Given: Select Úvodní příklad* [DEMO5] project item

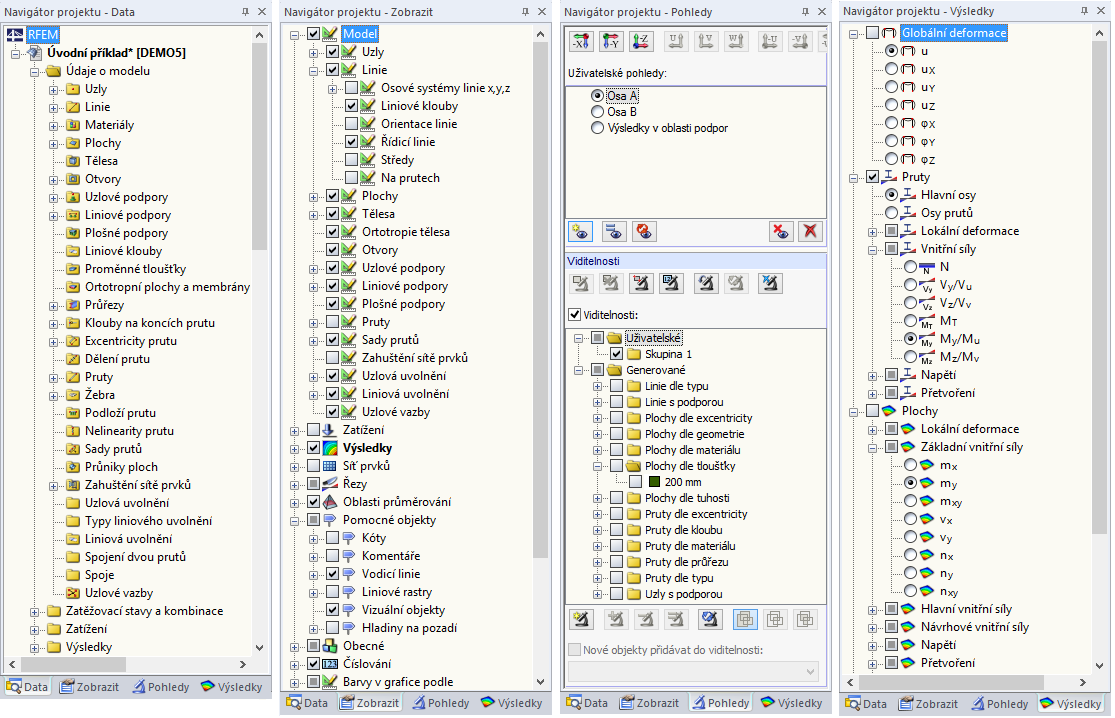Looking at the screenshot, I should pyautogui.click(x=116, y=53).
